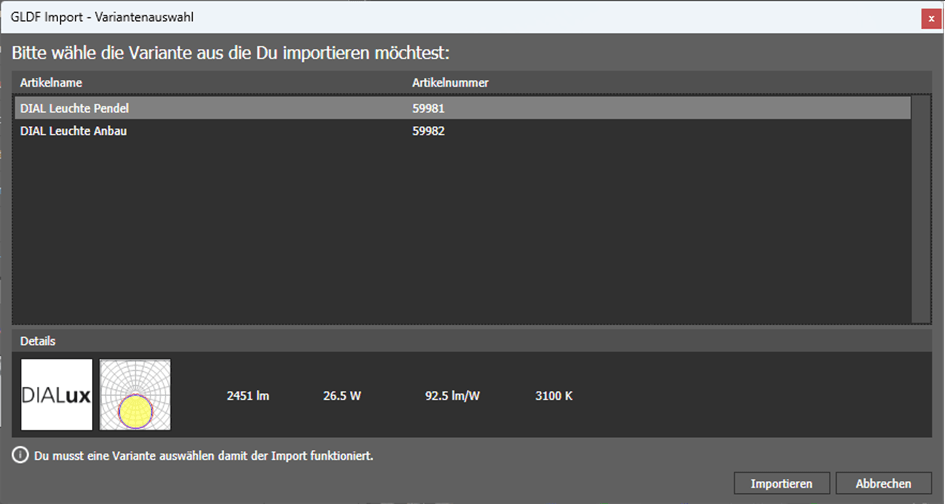Click the DIALux logo thumbnail
The width and height of the screenshot is (945, 504).
pyautogui.click(x=57, y=395)
